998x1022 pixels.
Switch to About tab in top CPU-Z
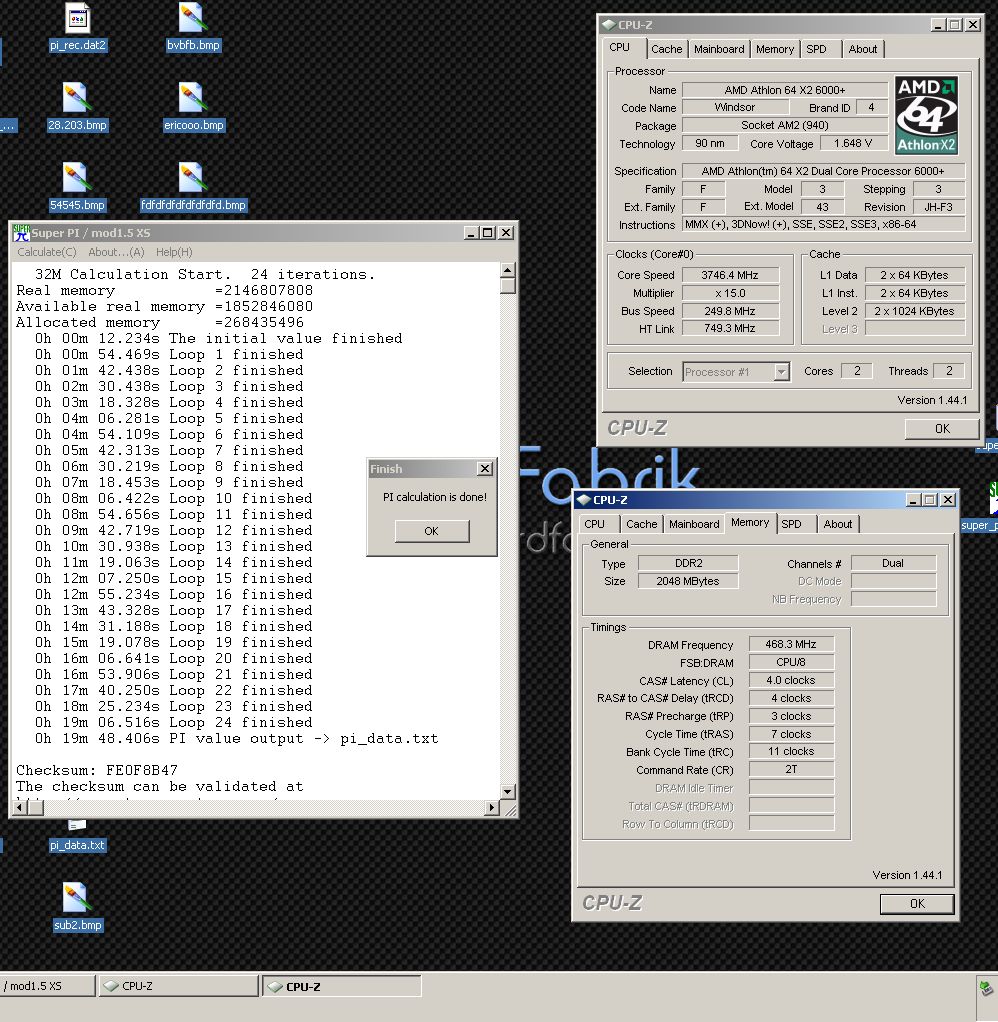pos(862,49)
